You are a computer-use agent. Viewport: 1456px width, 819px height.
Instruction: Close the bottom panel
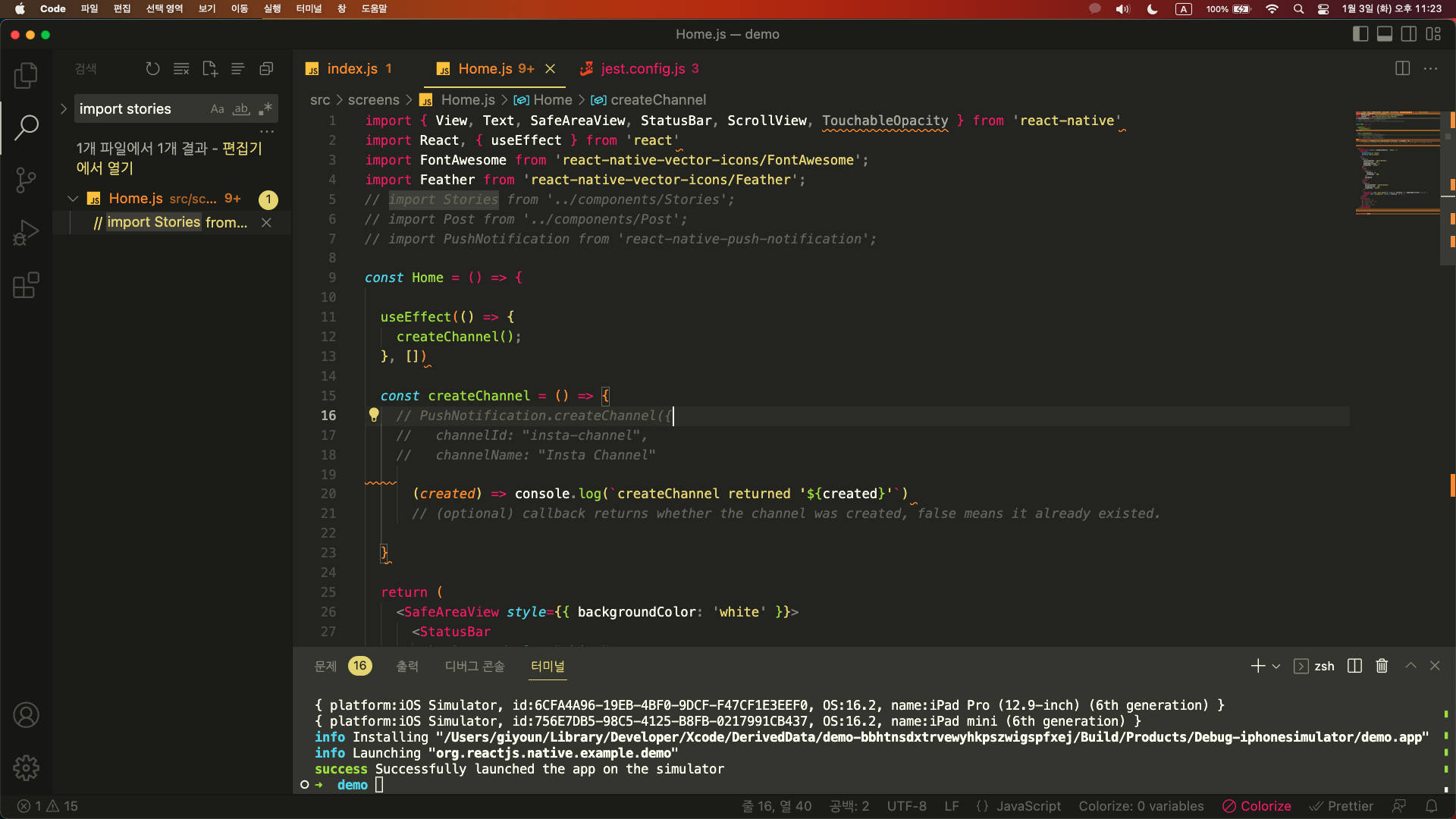click(1435, 666)
